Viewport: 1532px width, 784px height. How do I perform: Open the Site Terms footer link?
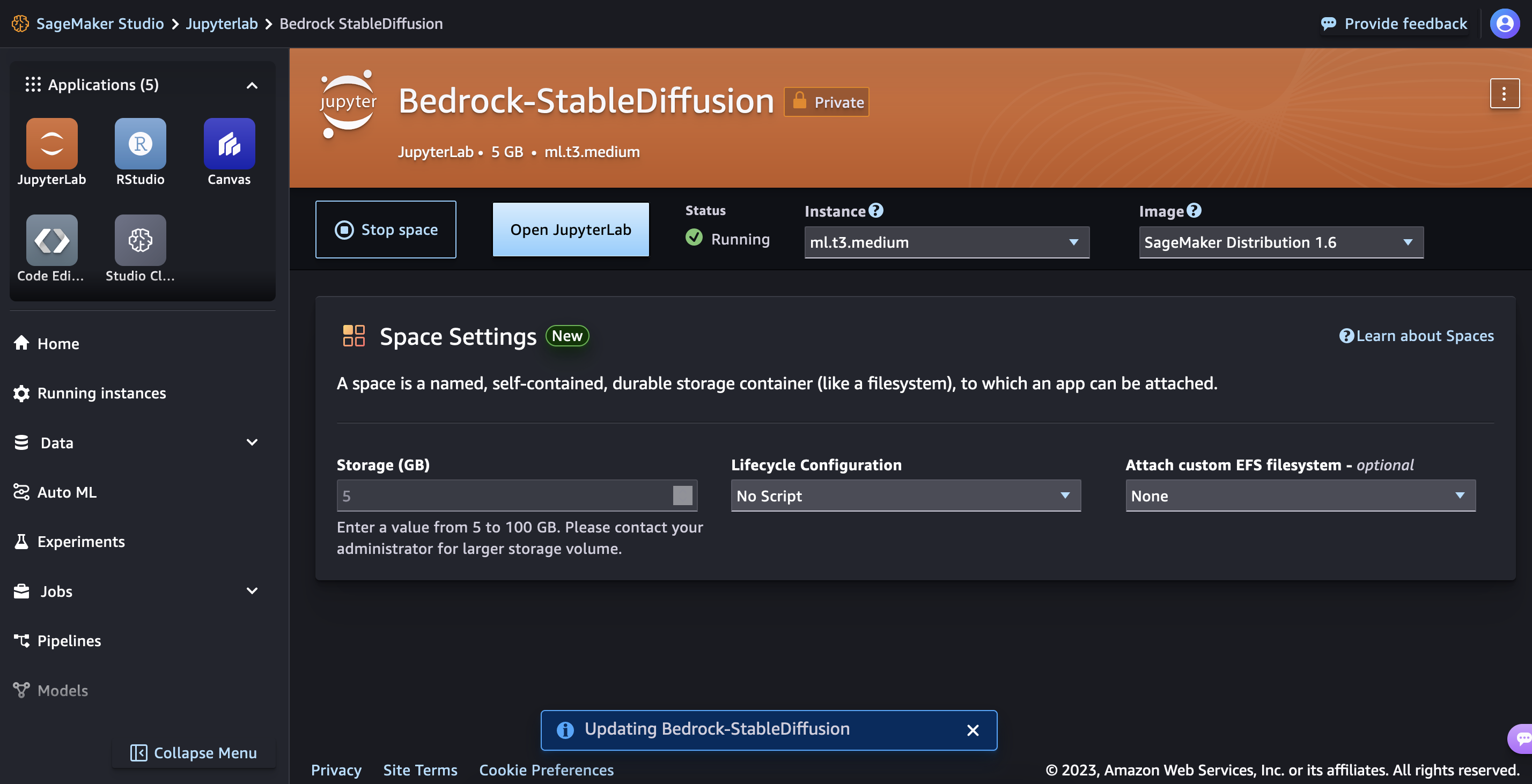point(421,770)
